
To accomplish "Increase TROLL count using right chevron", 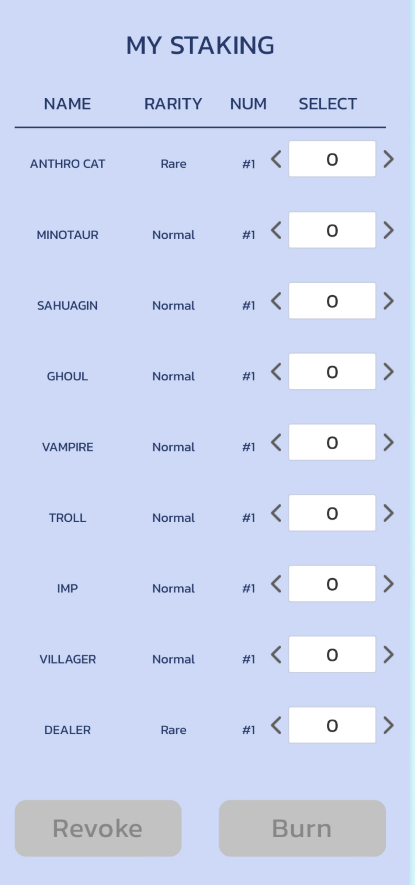I will point(388,513).
